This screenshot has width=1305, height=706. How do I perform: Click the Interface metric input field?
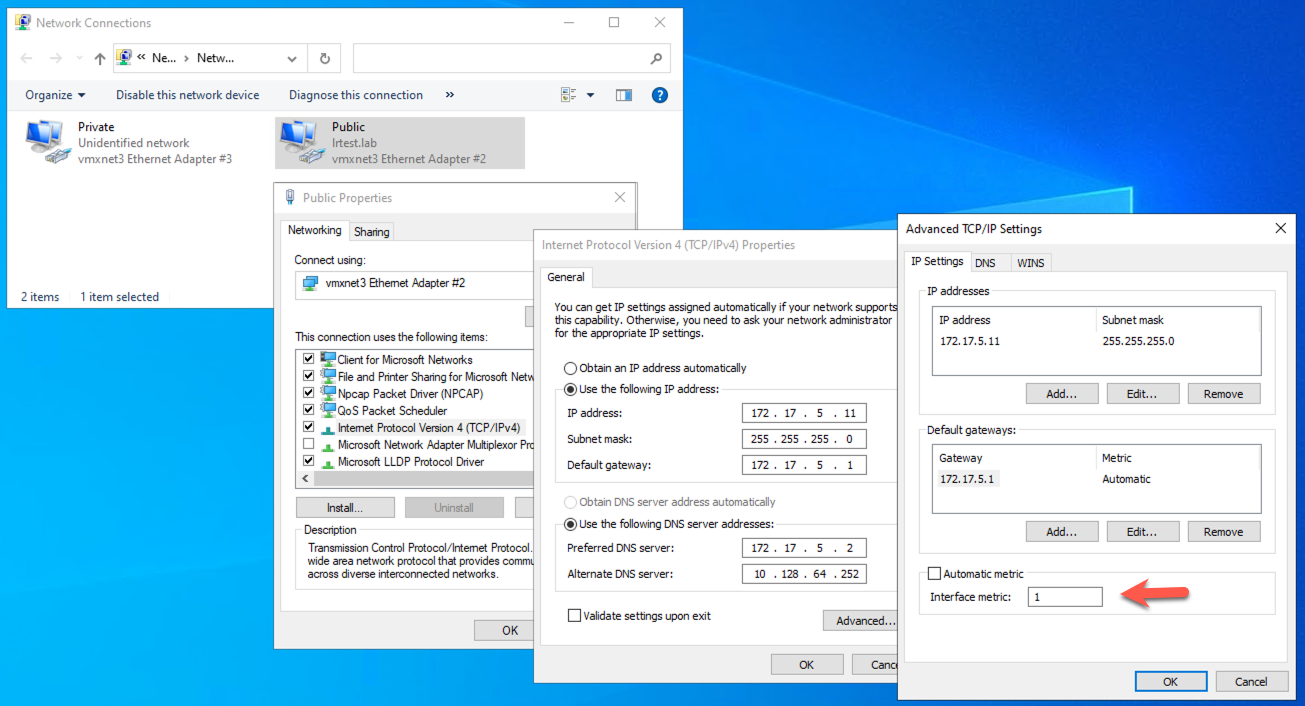1064,597
